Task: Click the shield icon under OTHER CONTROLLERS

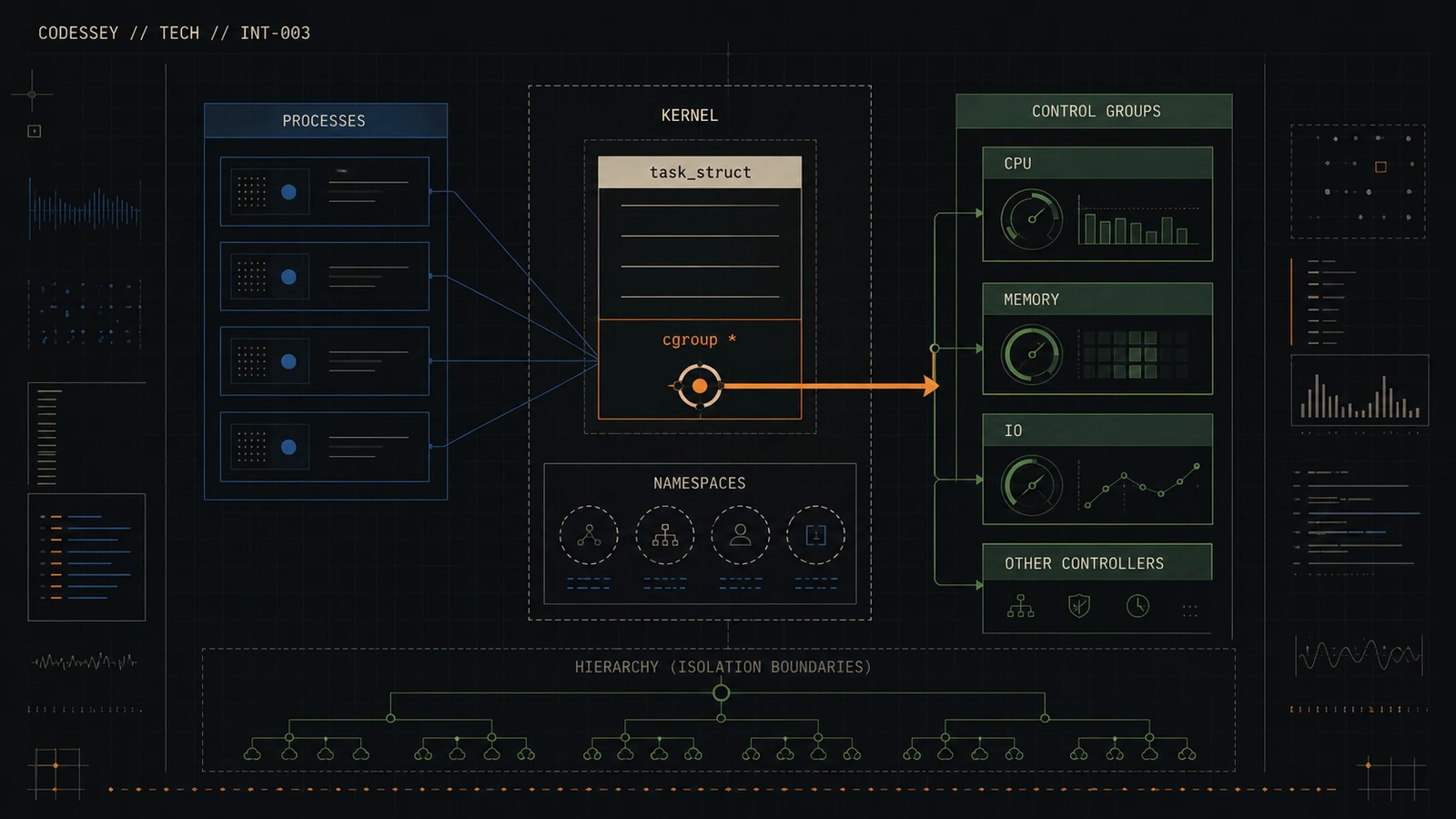Action: pyautogui.click(x=1079, y=606)
